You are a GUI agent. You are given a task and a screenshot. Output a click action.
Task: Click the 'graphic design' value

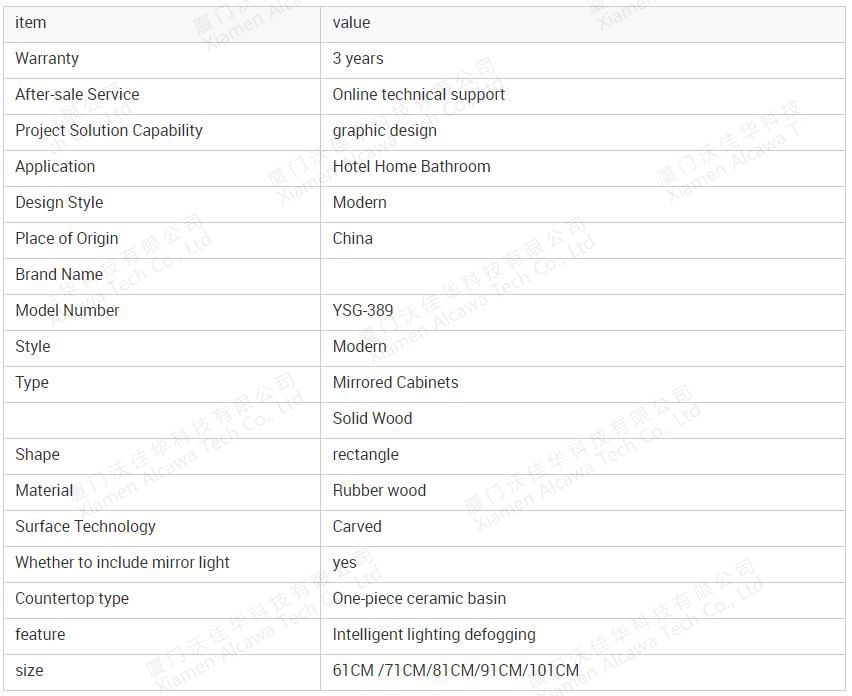(385, 130)
